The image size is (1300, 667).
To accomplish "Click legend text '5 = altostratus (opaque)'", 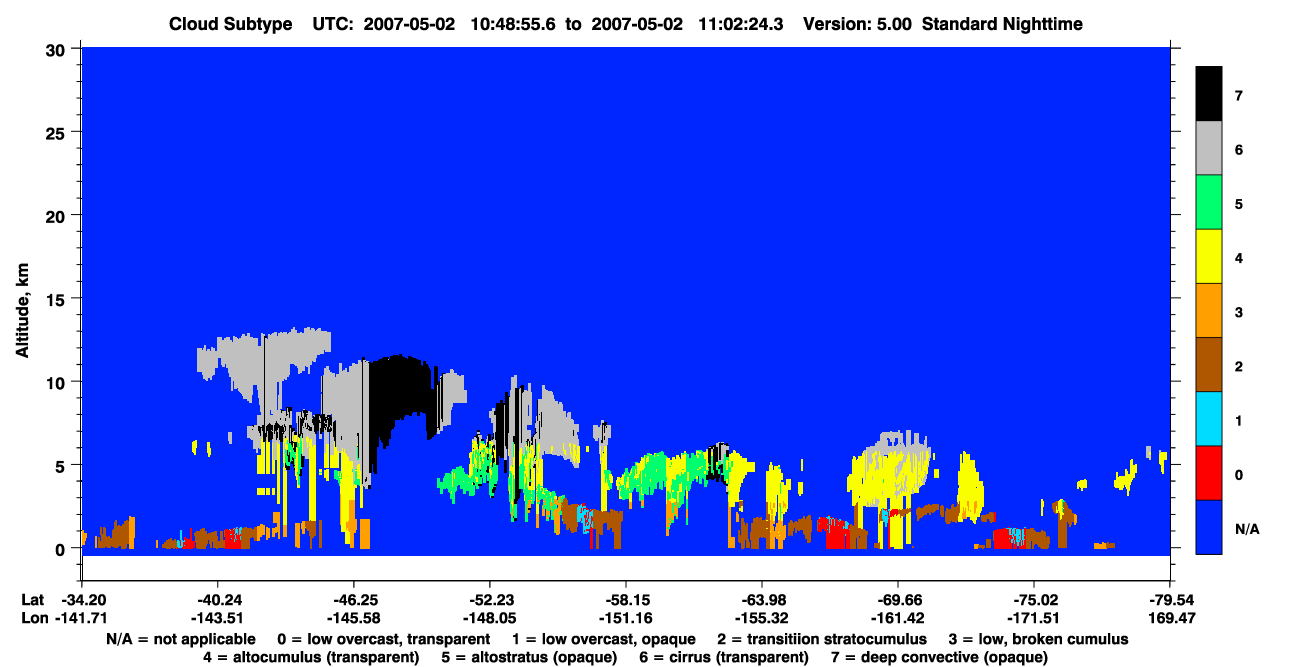I will click(528, 658).
